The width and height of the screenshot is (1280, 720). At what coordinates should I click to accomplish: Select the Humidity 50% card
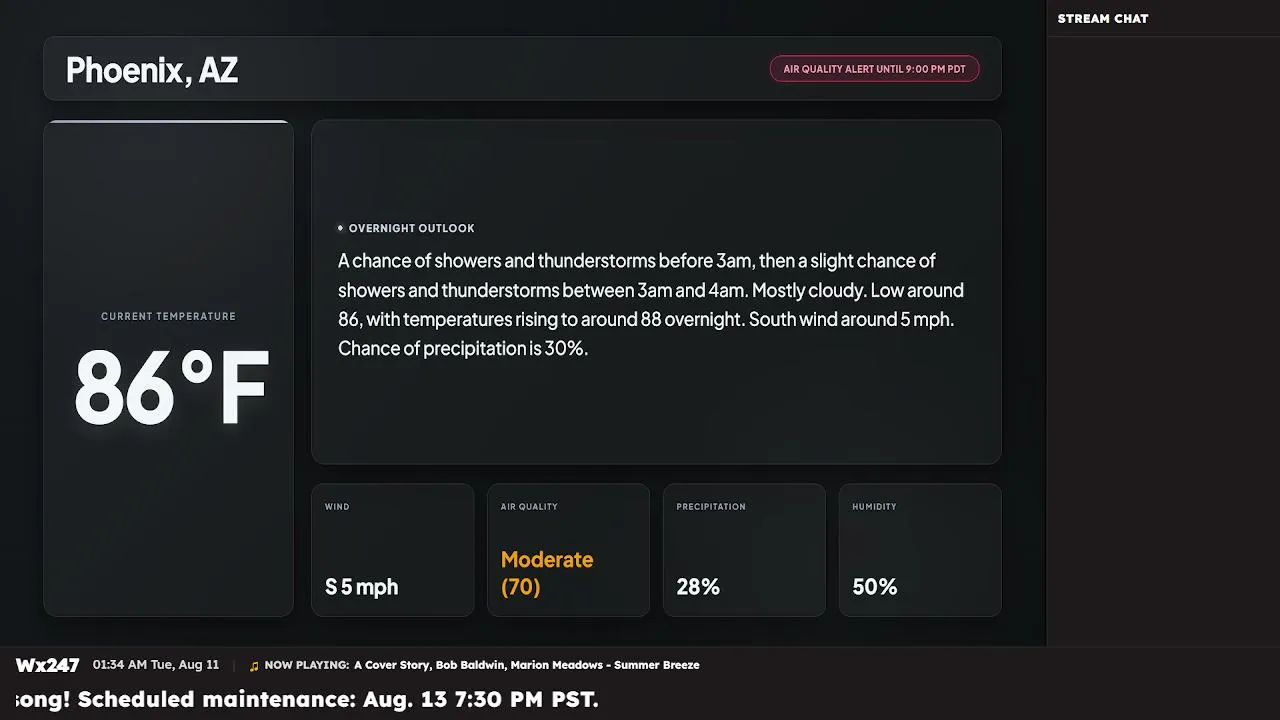[x=920, y=550]
